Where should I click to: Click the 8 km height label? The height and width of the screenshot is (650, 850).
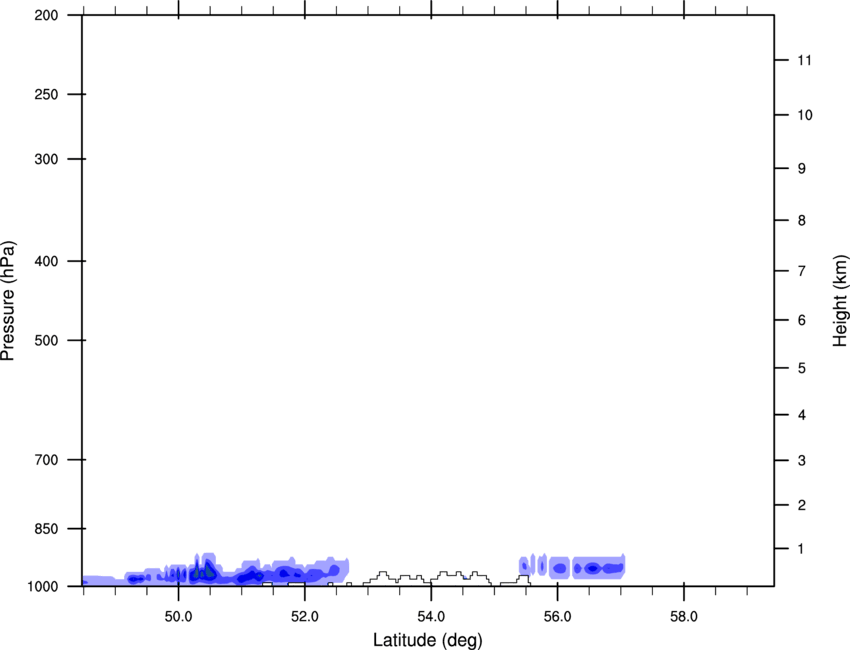coord(801,221)
